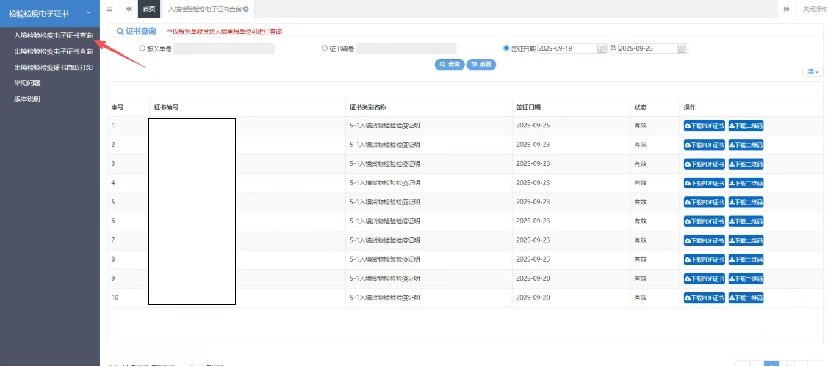
Task: Download PDF certificate for row 10
Action: pyautogui.click(x=704, y=298)
